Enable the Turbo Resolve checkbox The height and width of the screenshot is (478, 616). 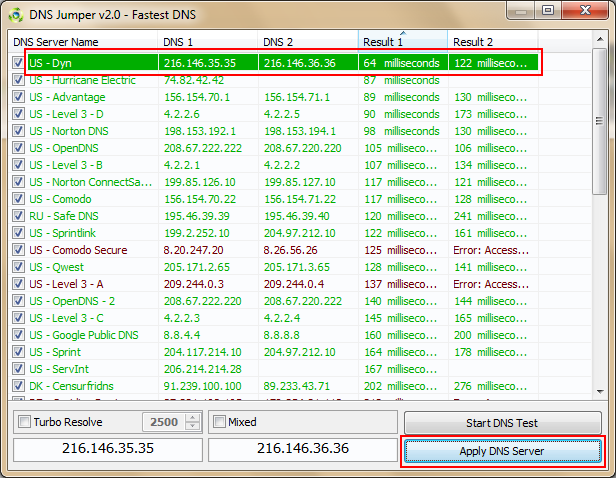pos(24,422)
